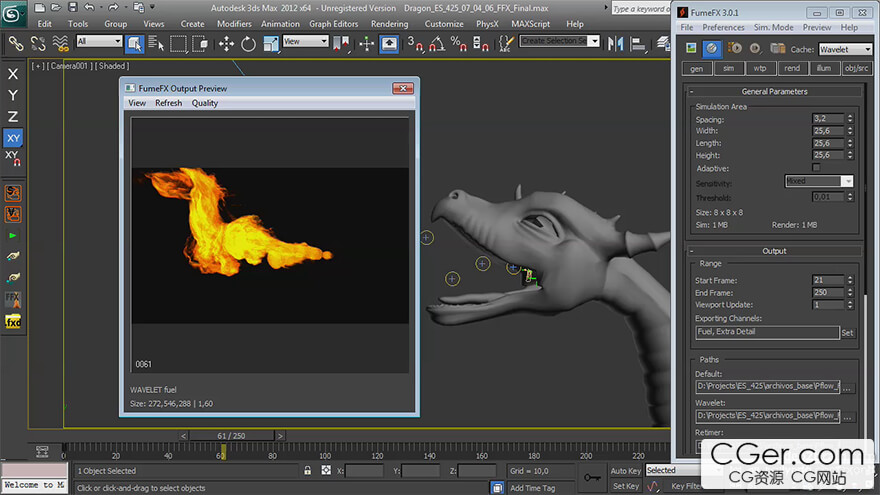Toggle Percent Snap
880x495 pixels.
459,43
